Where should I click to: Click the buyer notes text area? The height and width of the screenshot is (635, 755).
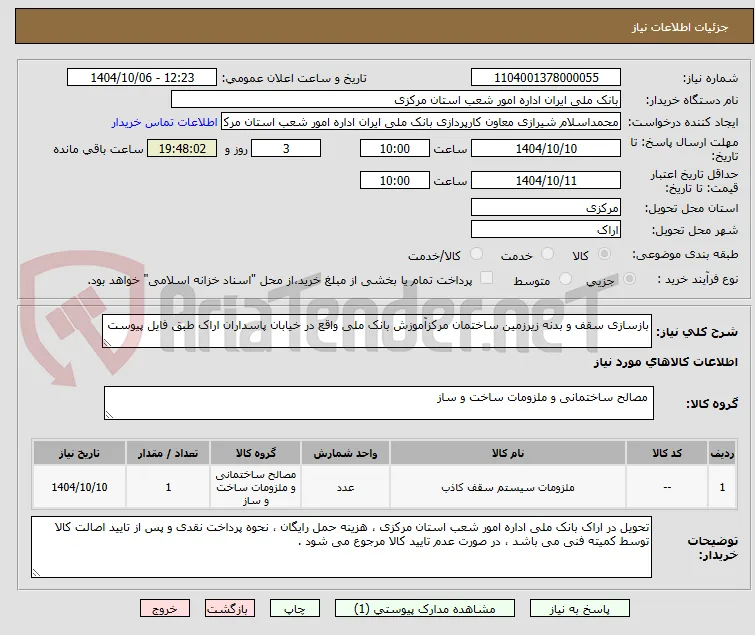point(341,547)
